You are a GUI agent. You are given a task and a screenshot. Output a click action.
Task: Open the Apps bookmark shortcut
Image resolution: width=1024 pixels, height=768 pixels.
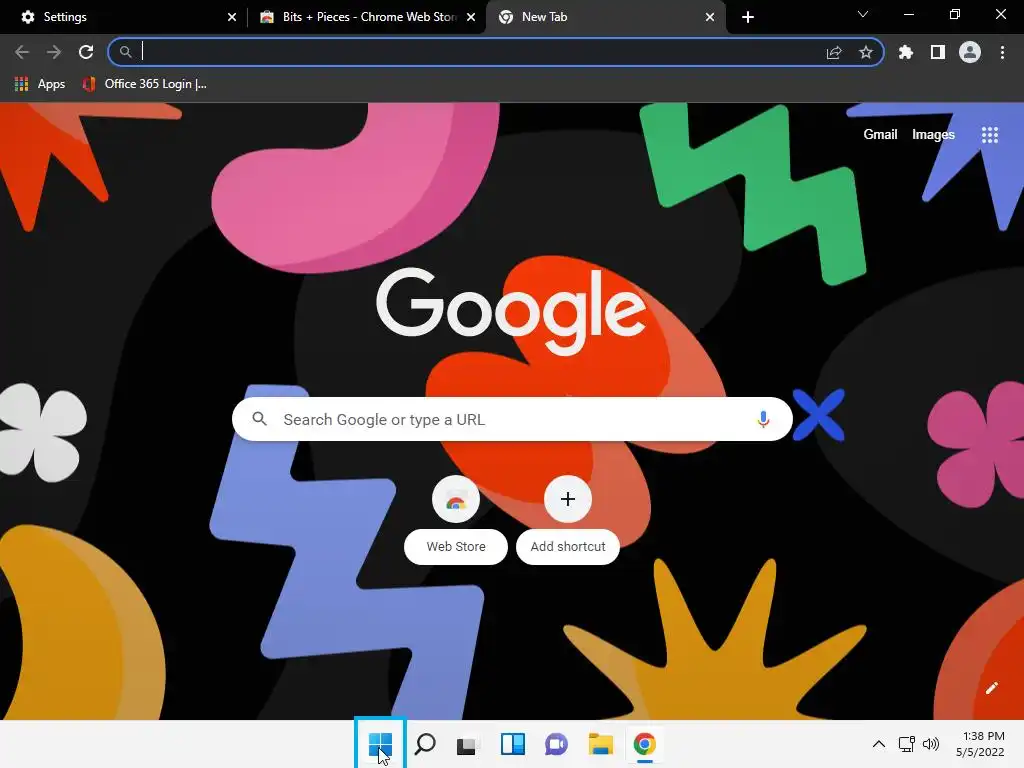[x=40, y=84]
